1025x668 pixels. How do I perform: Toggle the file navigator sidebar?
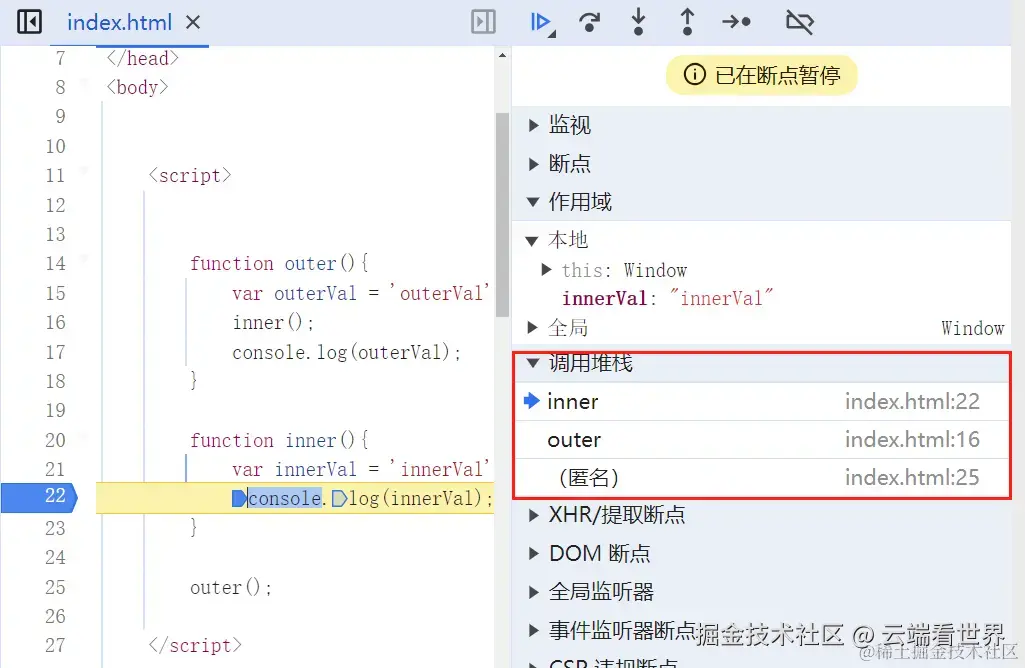point(29,22)
